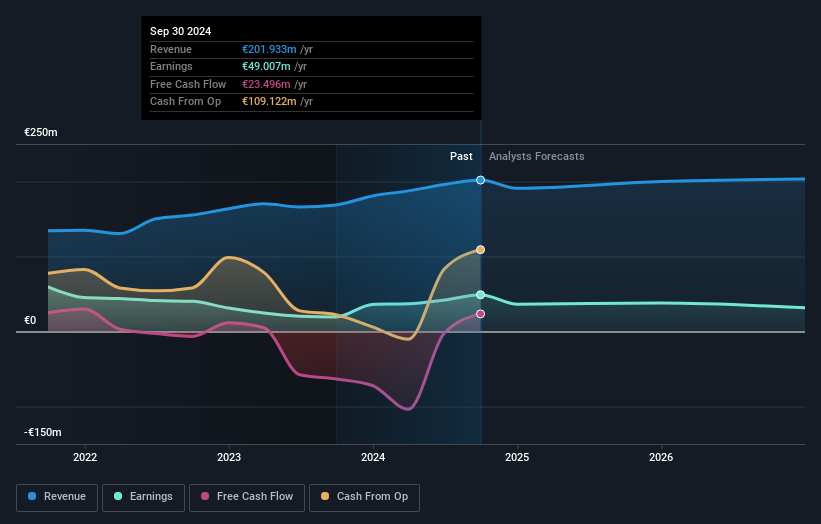Click the pink Free Cash Flow data point
This screenshot has height=524, width=821.
point(480,314)
